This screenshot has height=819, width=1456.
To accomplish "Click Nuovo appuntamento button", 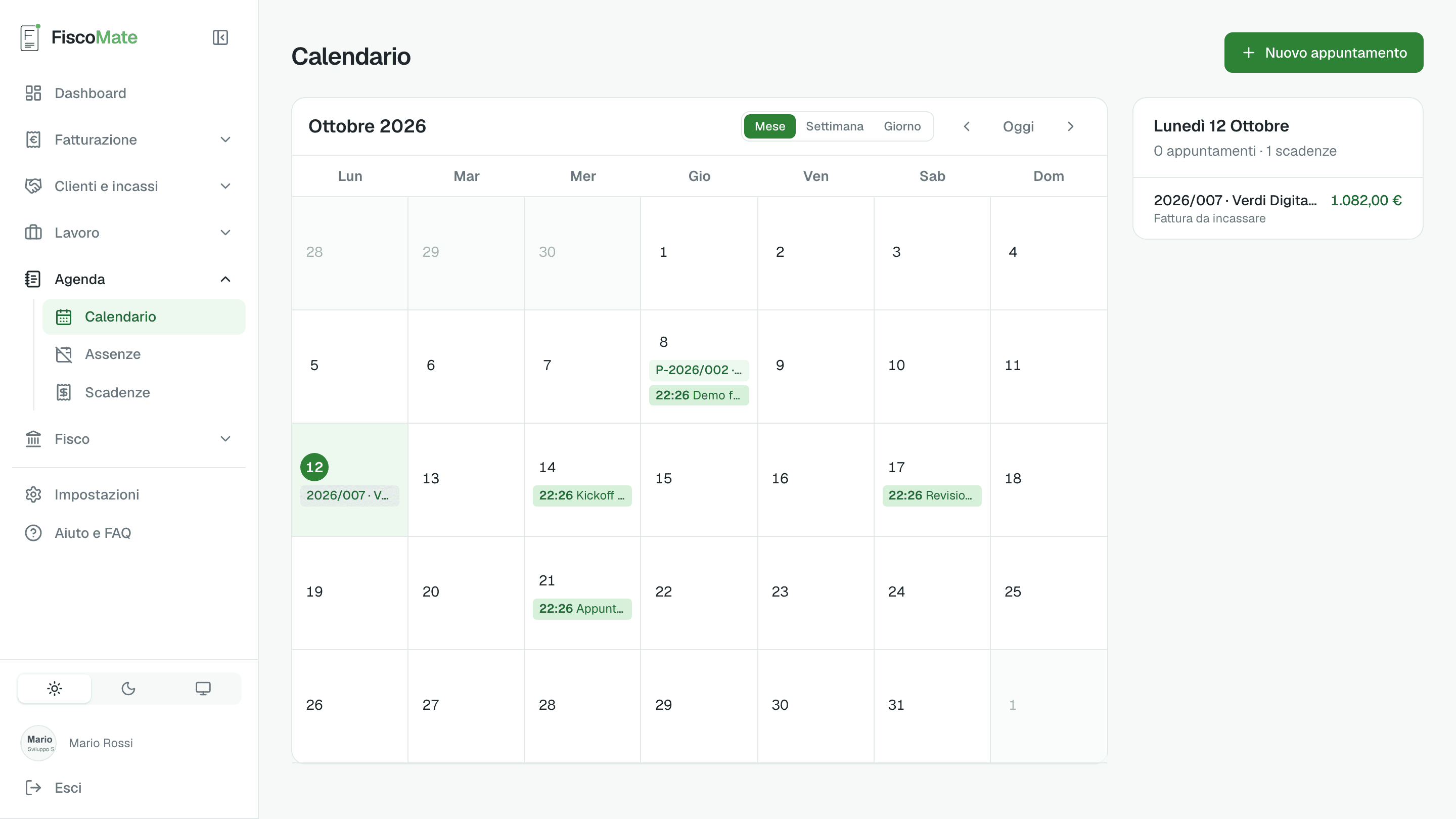I will [1324, 53].
